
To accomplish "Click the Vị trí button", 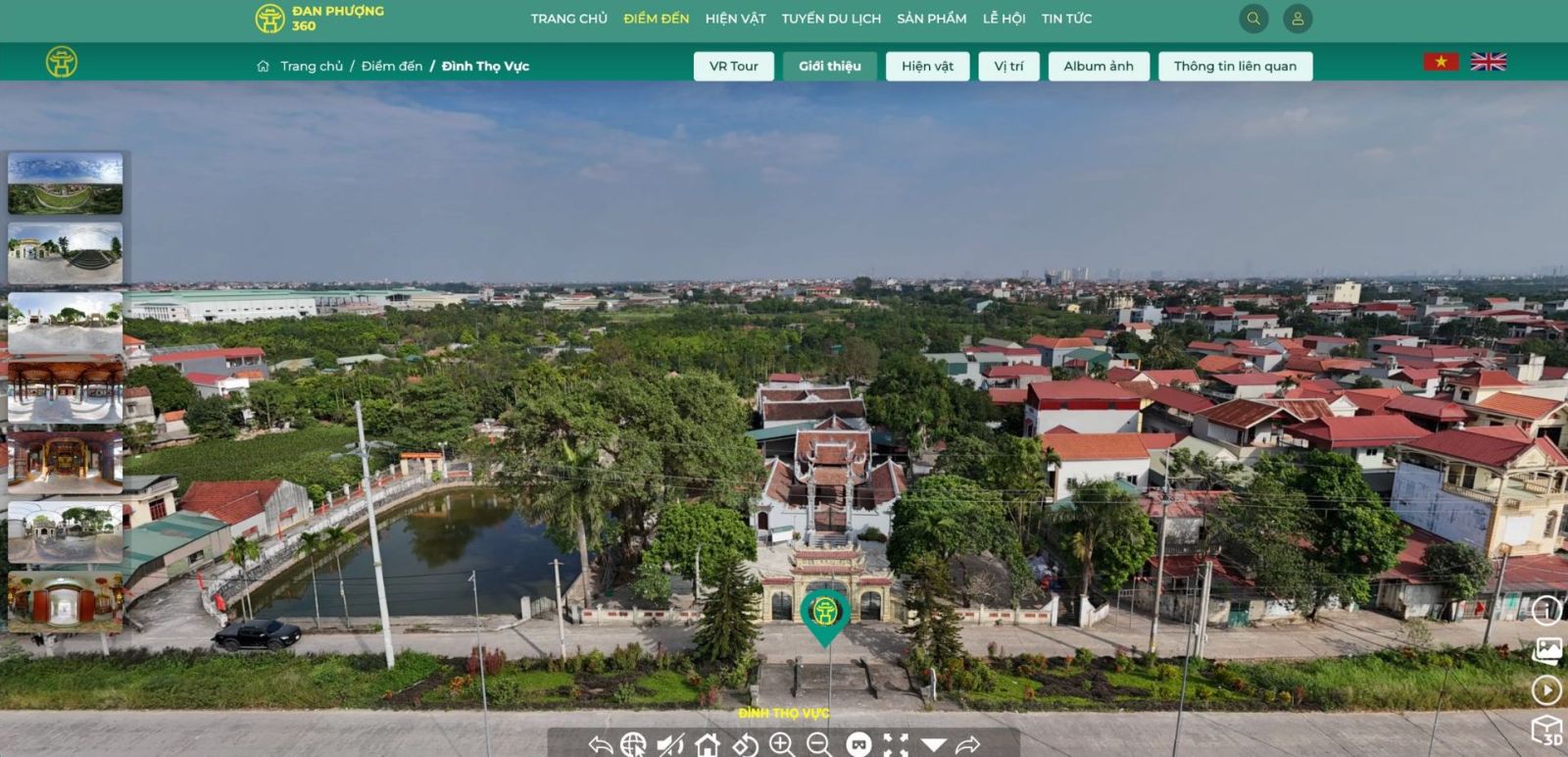I will (x=1008, y=66).
